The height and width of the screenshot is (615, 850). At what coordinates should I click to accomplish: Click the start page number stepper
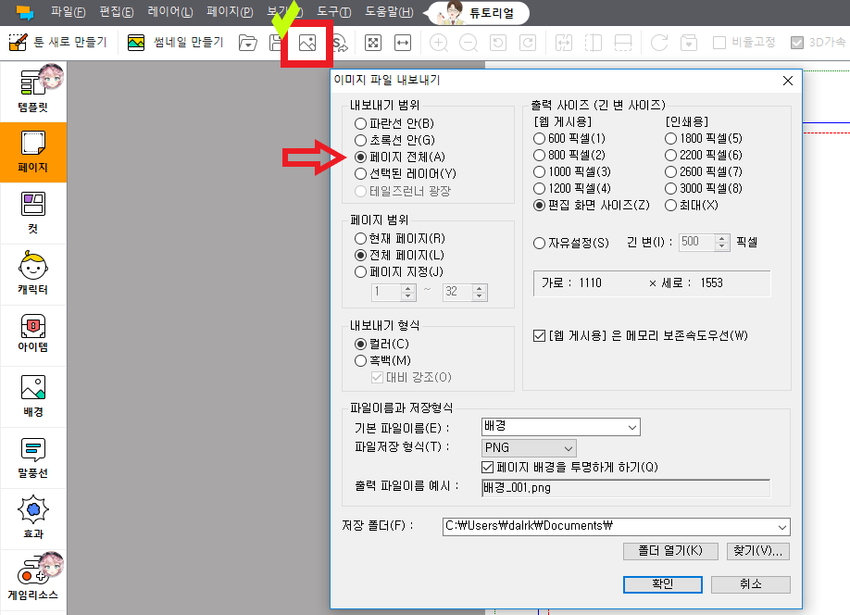(408, 292)
